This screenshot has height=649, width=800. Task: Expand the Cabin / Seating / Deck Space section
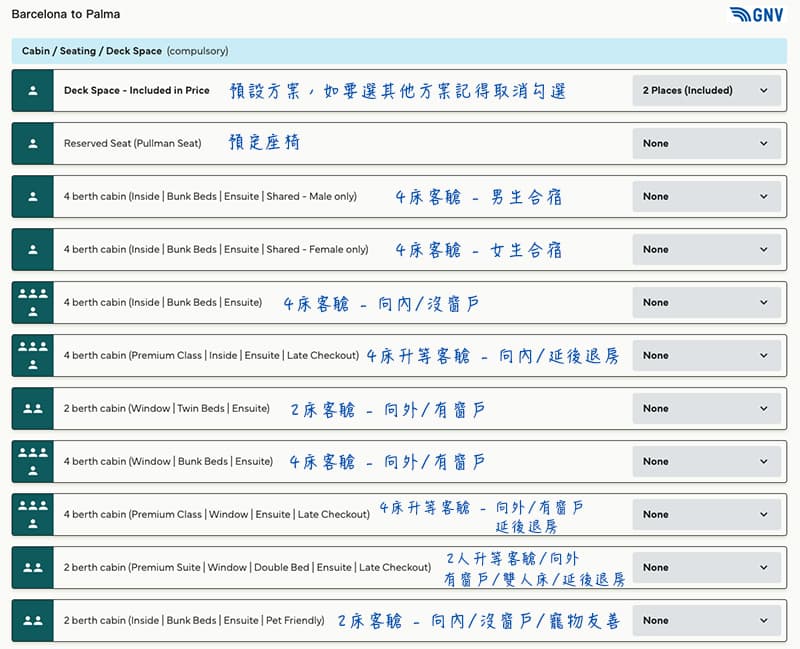pyautogui.click(x=400, y=50)
